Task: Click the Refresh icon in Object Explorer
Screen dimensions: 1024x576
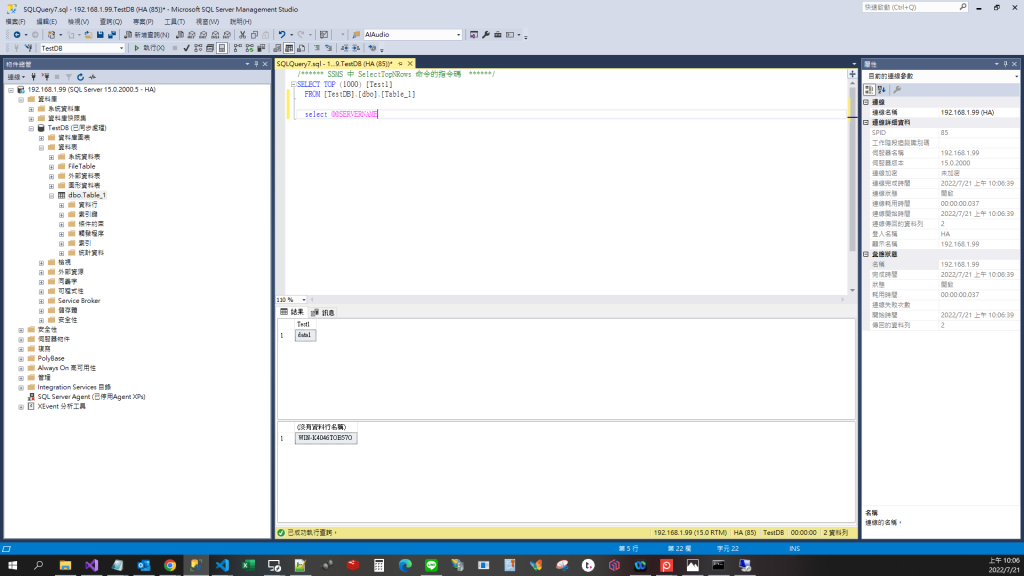Action: (x=80, y=77)
